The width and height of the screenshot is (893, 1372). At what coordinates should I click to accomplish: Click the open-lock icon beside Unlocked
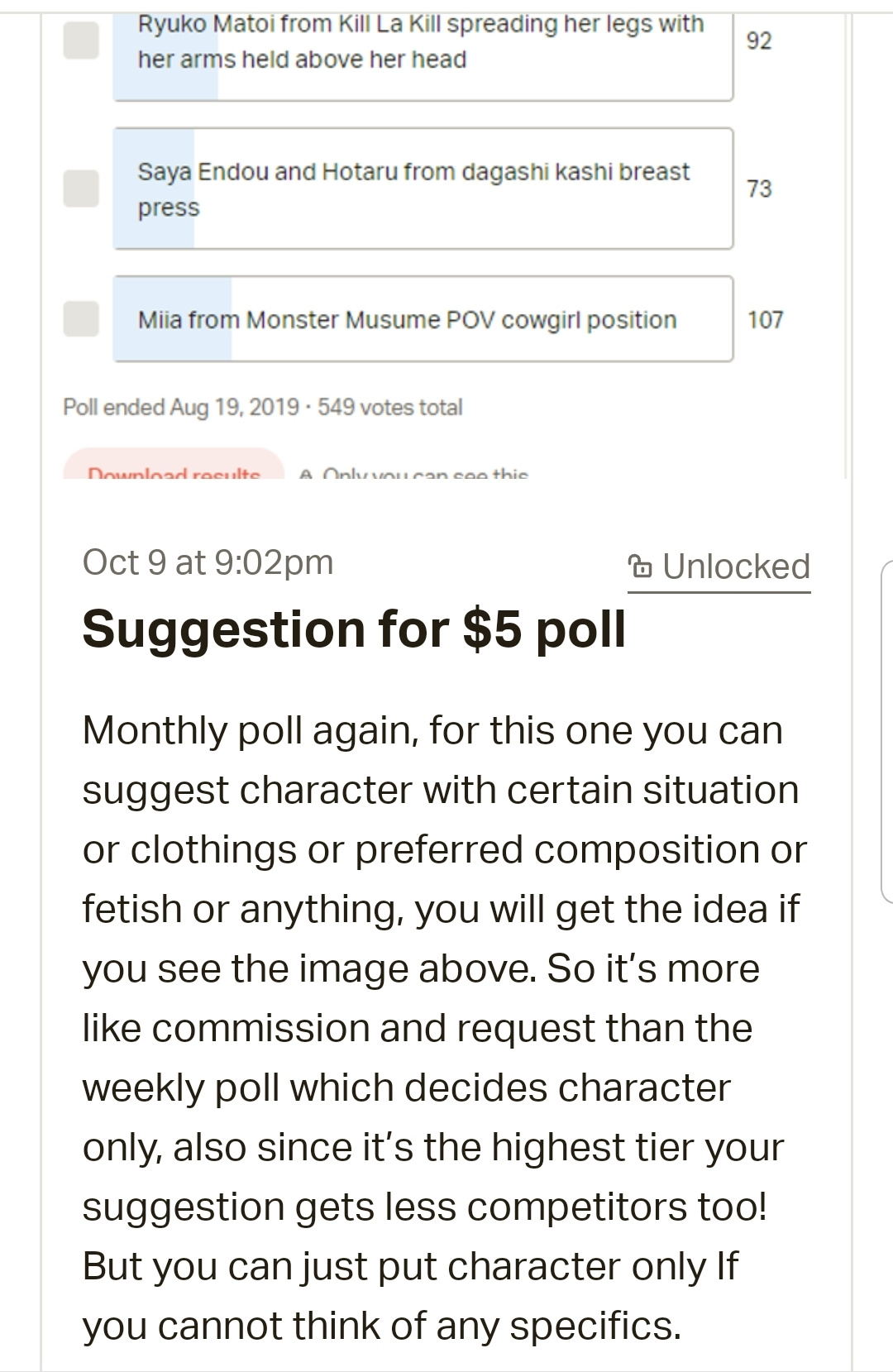coord(640,566)
